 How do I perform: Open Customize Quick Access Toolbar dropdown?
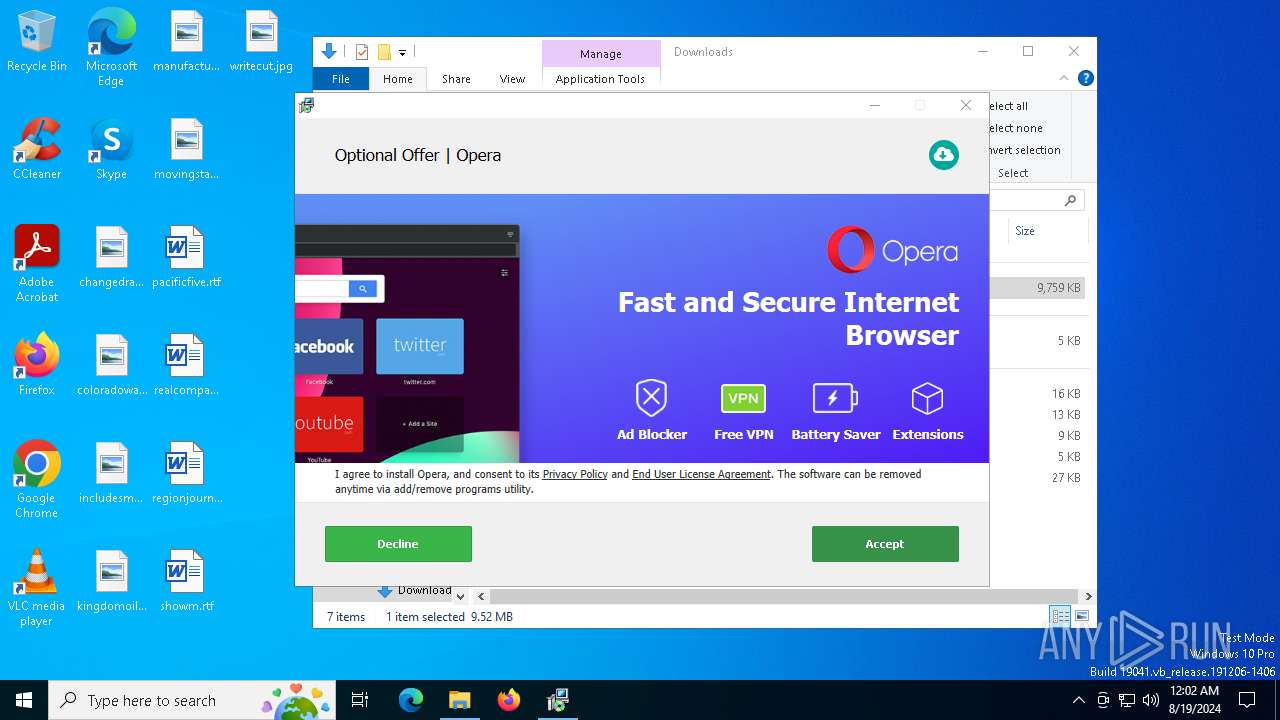click(402, 52)
